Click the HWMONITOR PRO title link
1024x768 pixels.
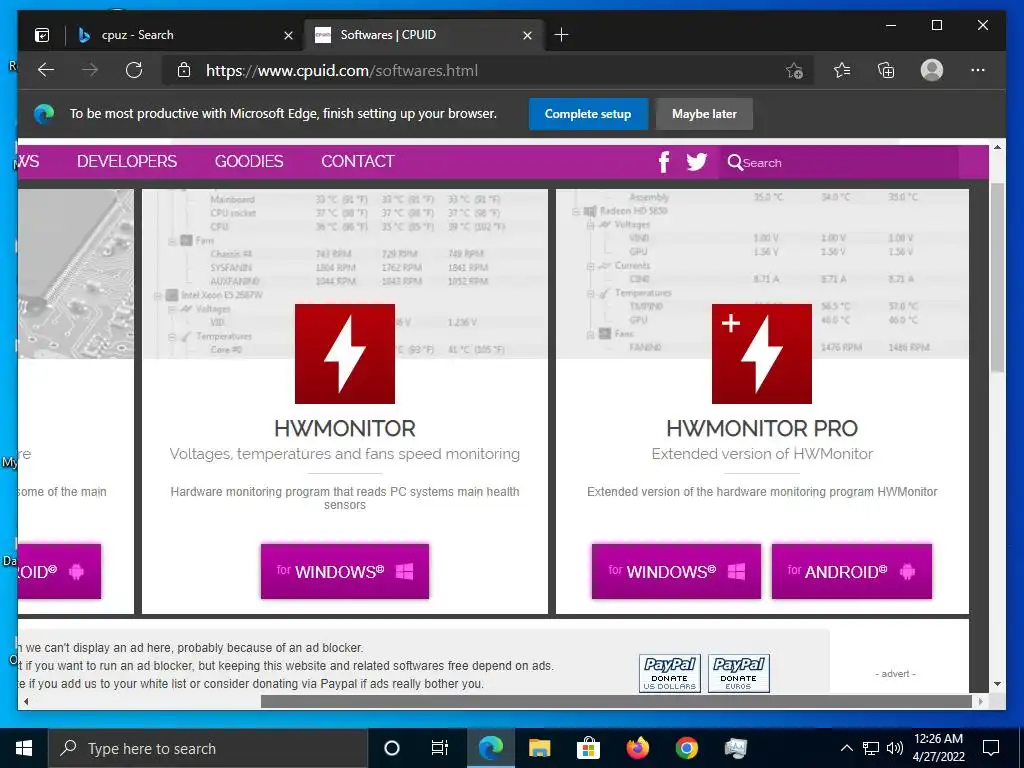tap(761, 428)
